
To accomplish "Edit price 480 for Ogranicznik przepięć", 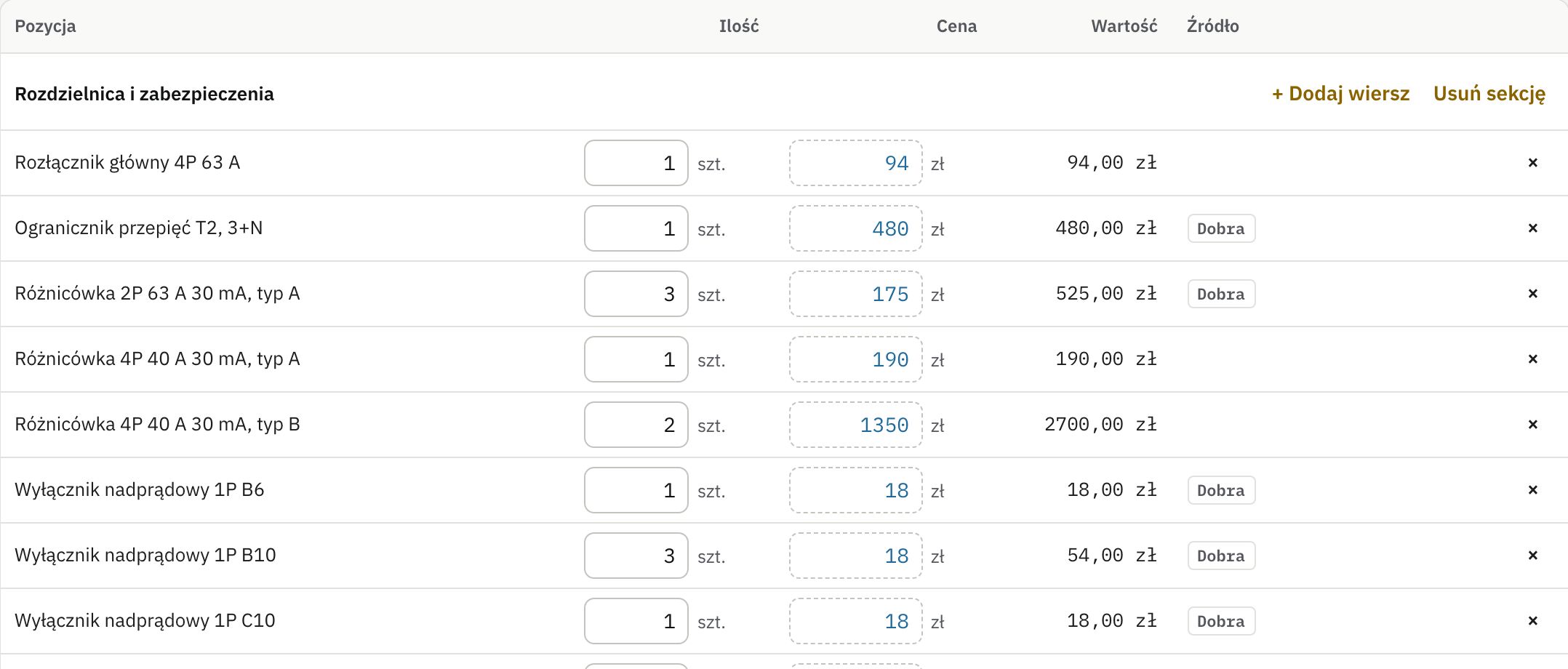I will tap(856, 228).
